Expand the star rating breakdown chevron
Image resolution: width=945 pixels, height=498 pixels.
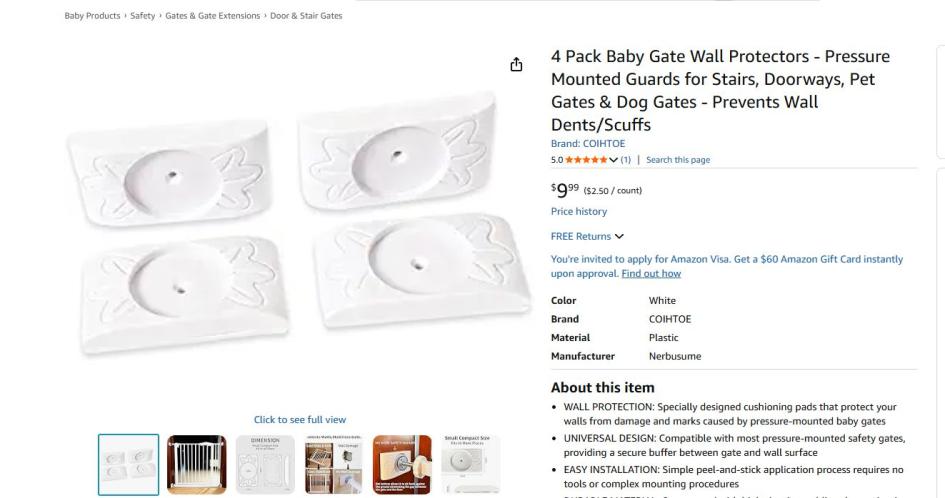(x=613, y=160)
